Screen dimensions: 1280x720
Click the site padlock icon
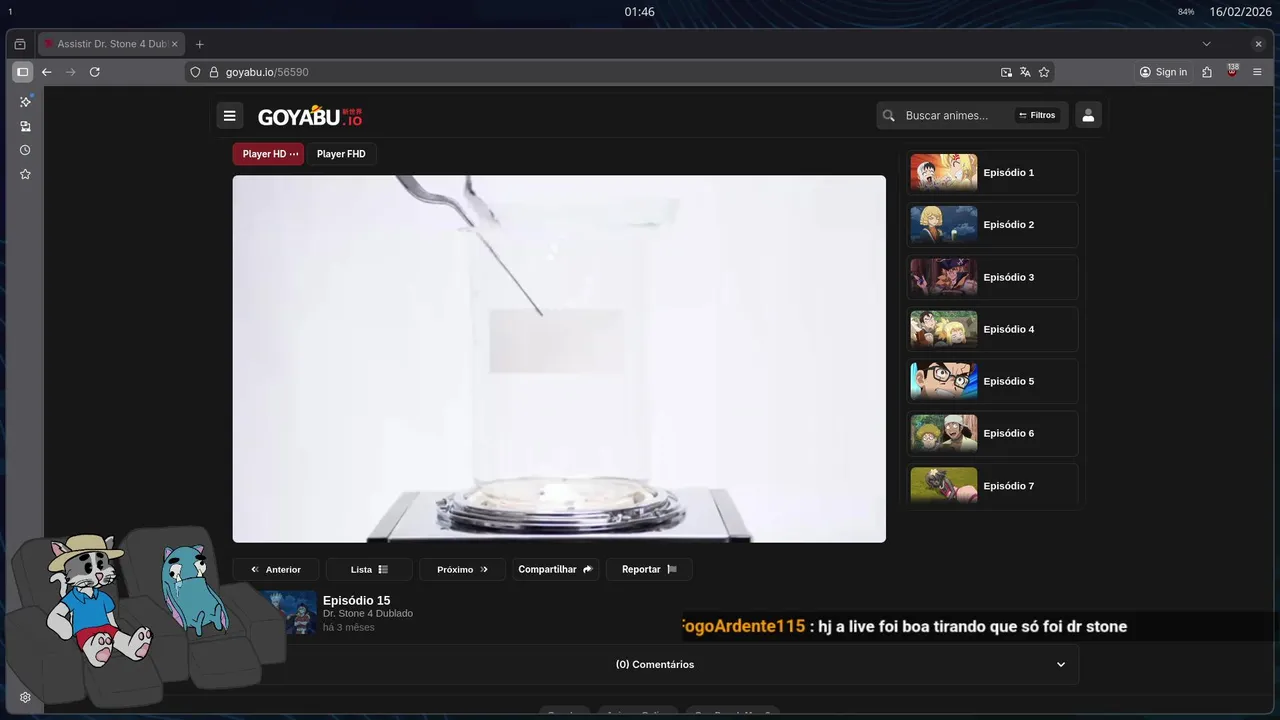(x=213, y=72)
